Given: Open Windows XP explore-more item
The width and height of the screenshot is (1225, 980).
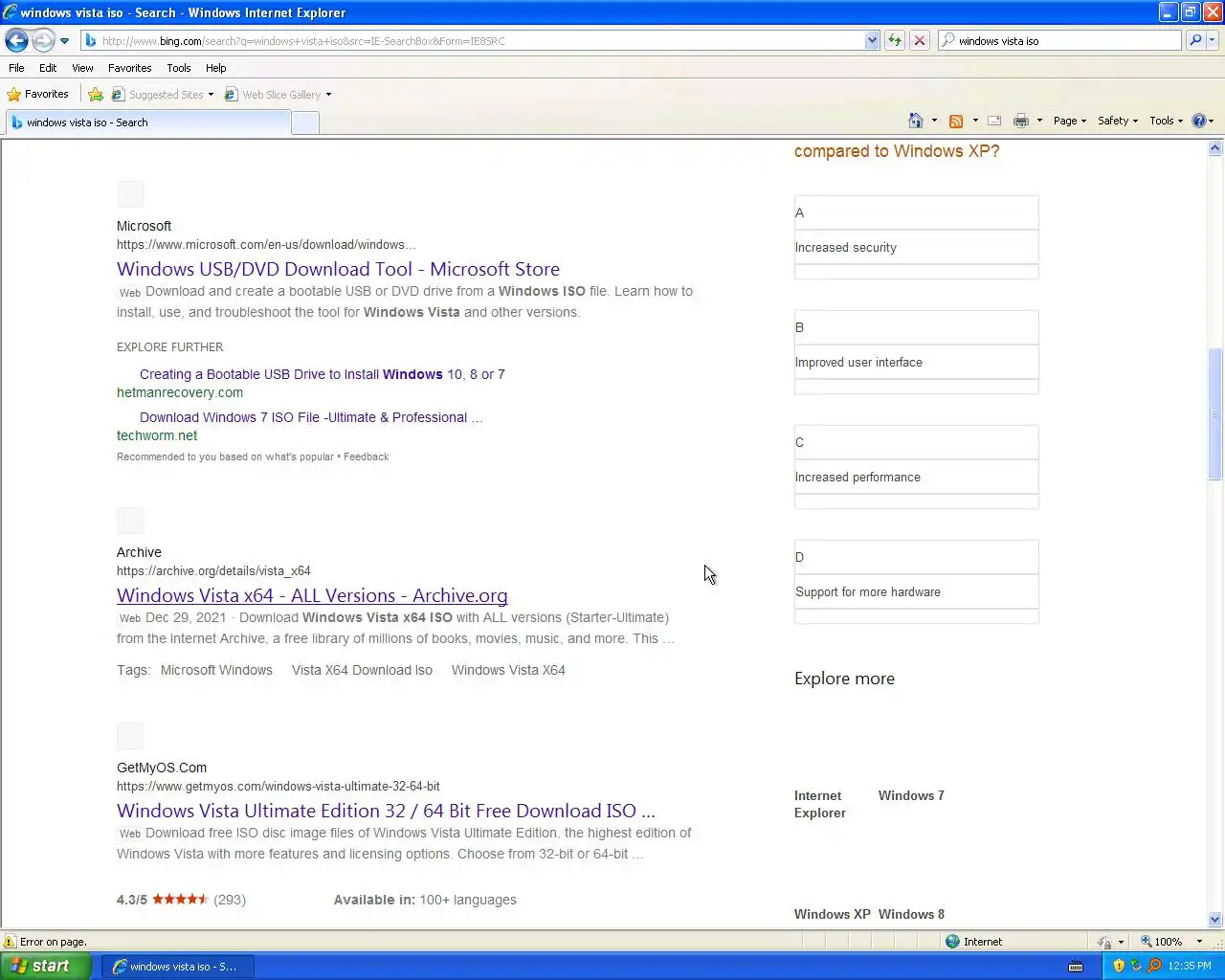Looking at the screenshot, I should [833, 914].
